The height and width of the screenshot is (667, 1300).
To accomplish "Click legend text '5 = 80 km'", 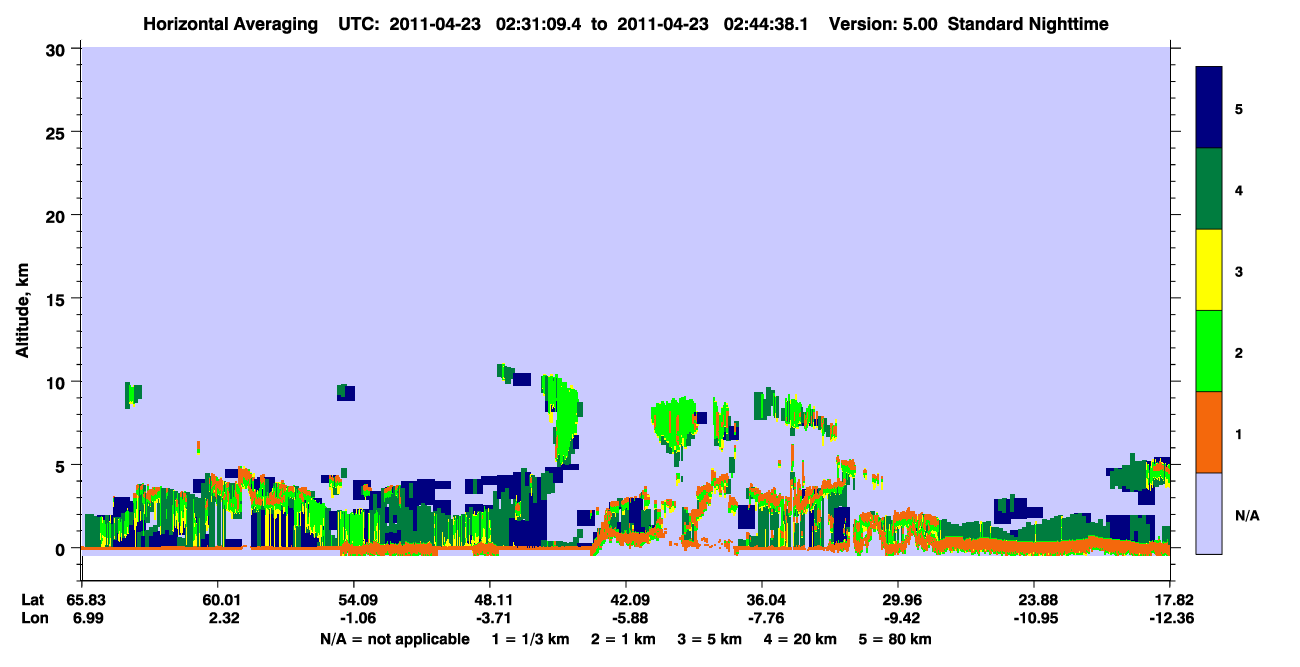I will point(895,639).
